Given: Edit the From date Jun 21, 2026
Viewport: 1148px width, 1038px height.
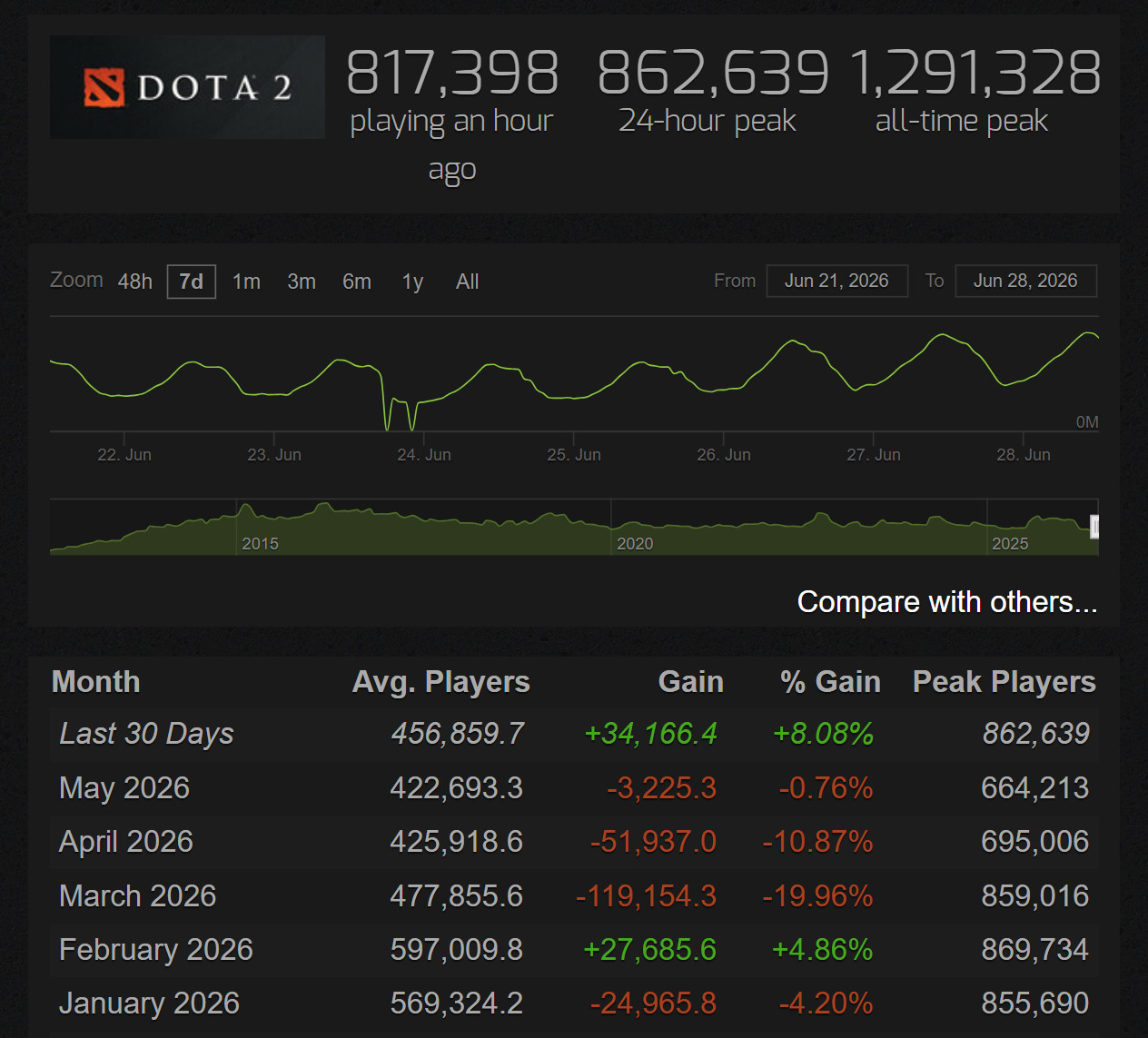Looking at the screenshot, I should coord(836,281).
